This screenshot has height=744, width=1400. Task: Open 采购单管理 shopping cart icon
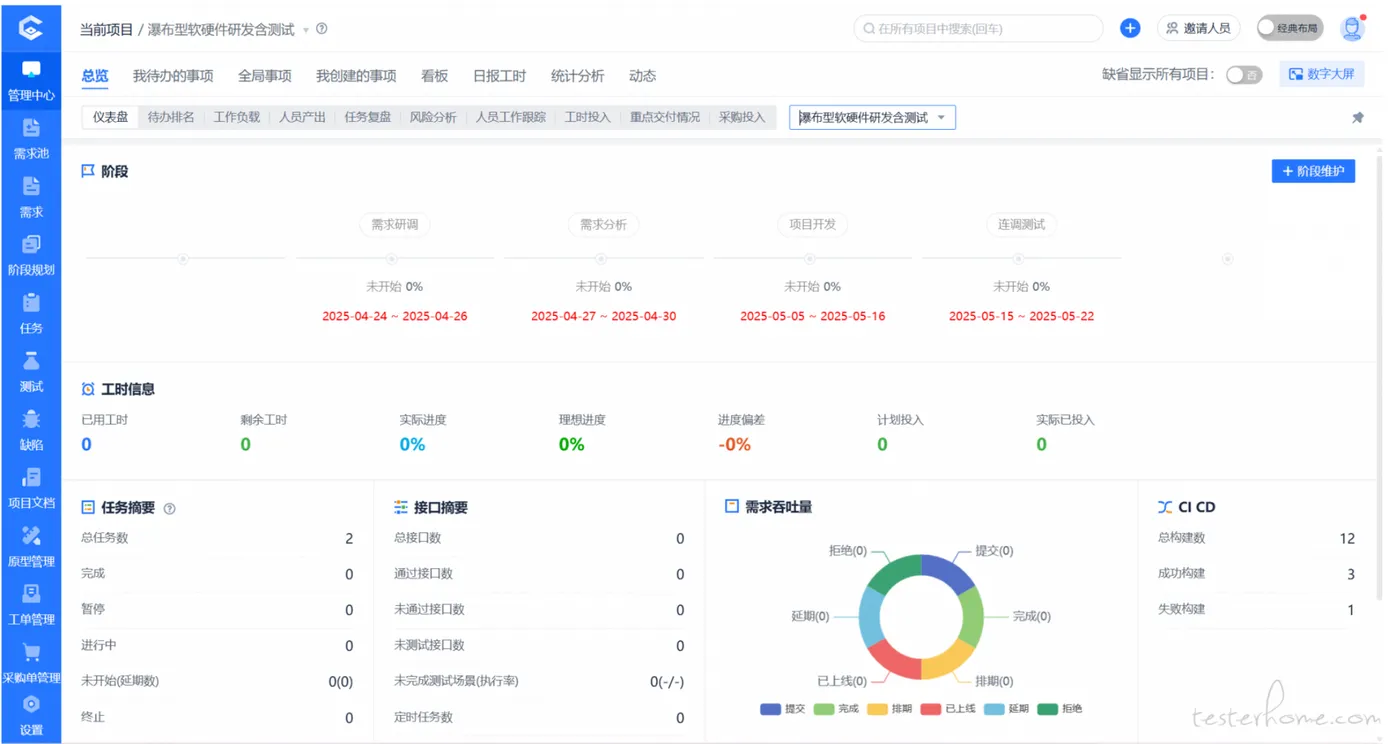pos(31,653)
